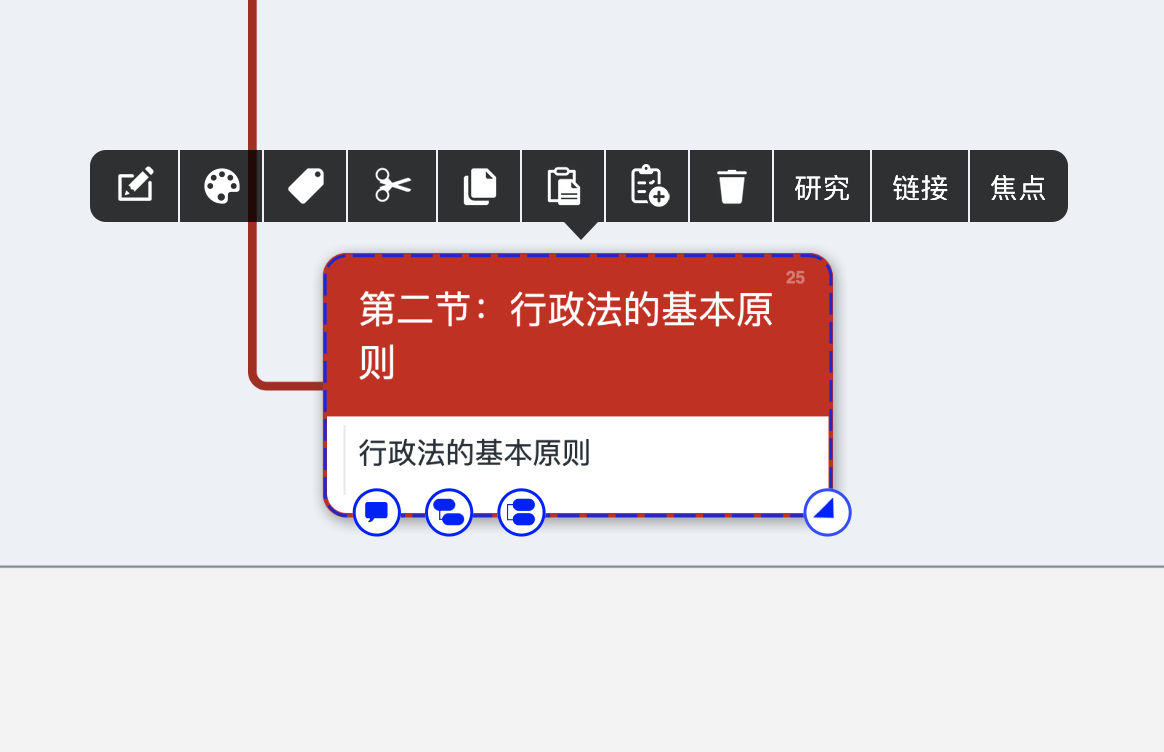Cut the card with scissors icon

[x=393, y=186]
